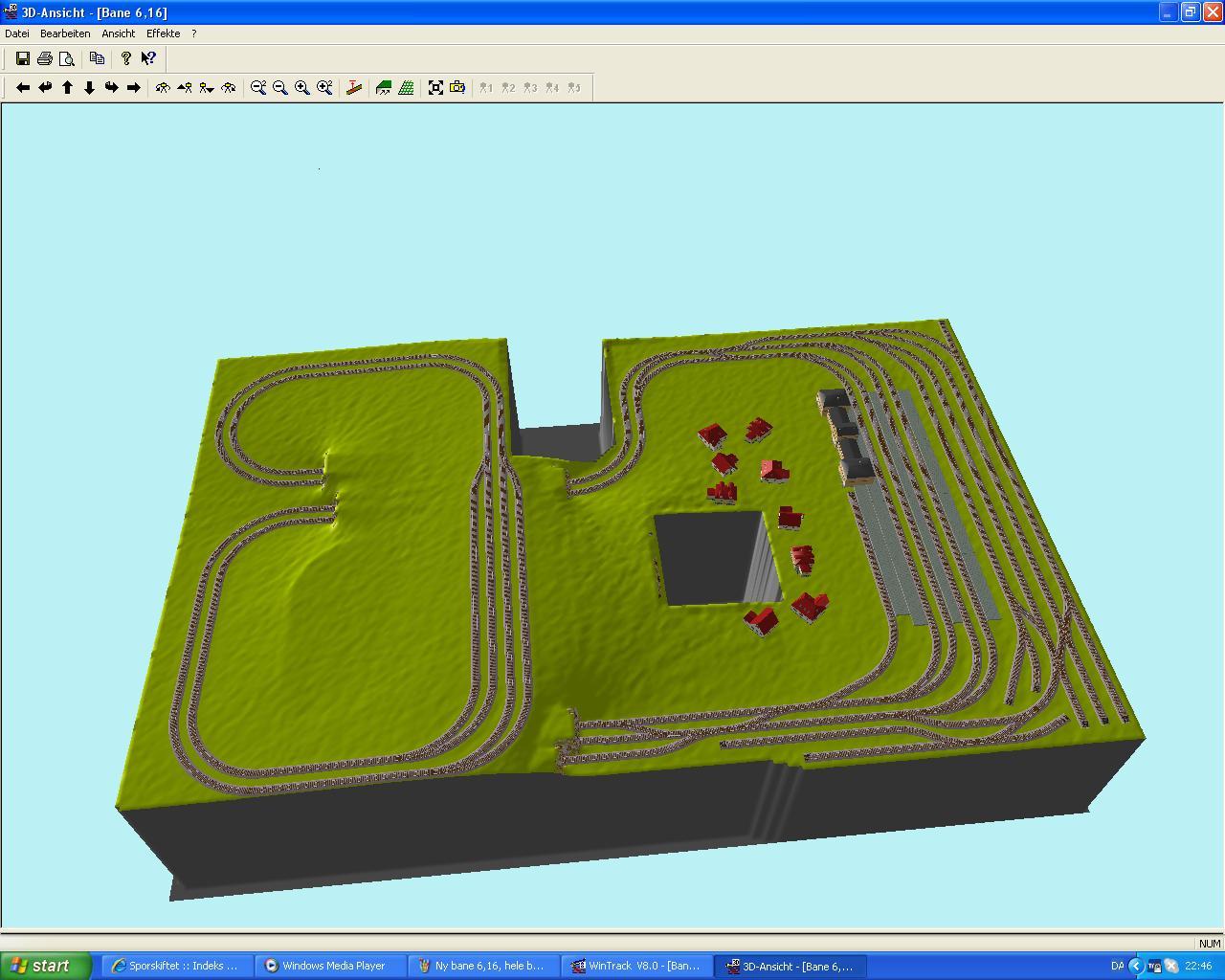
Task: Move the view down using the down arrow
Action: point(89,87)
